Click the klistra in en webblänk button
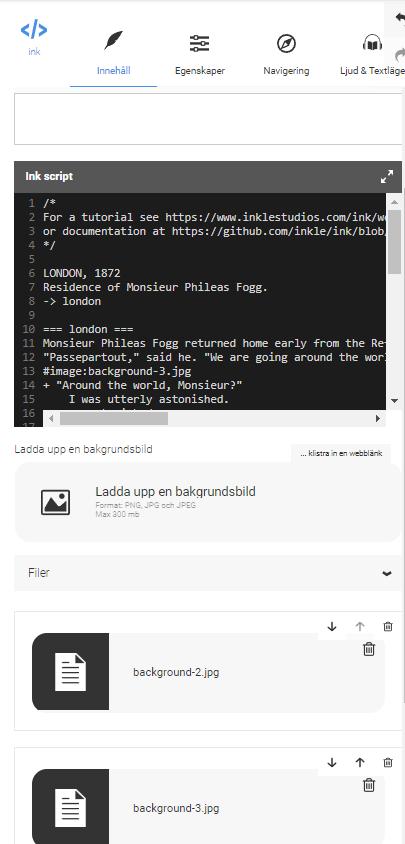 pos(341,453)
